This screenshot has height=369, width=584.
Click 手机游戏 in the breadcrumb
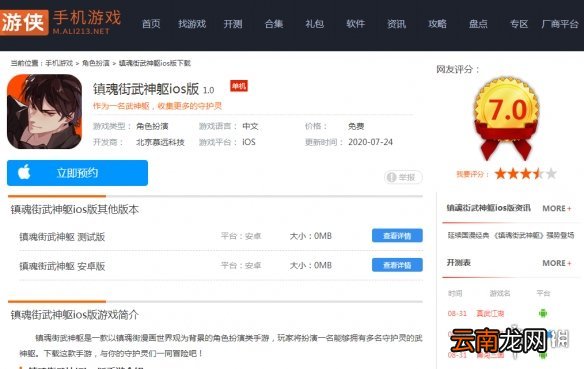pos(59,63)
